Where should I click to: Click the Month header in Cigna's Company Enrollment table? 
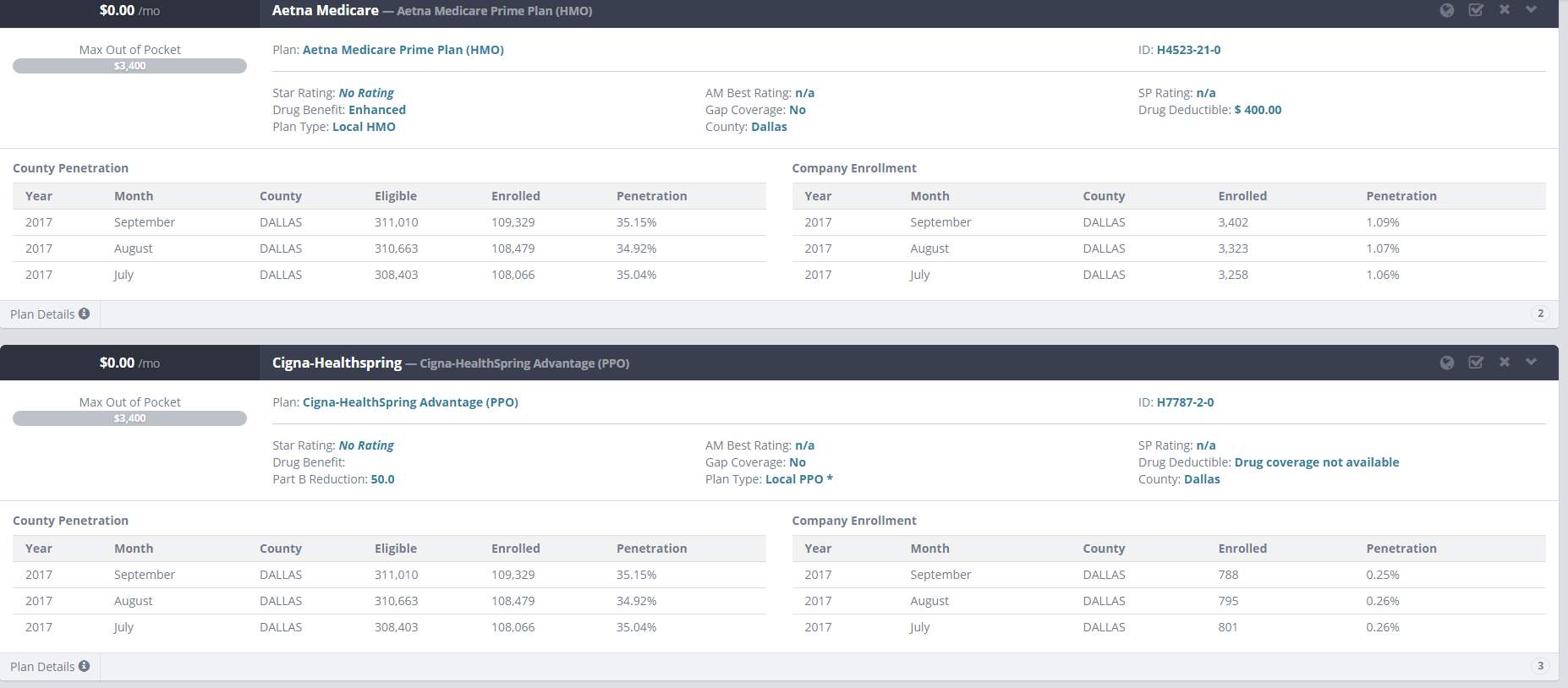click(x=930, y=549)
